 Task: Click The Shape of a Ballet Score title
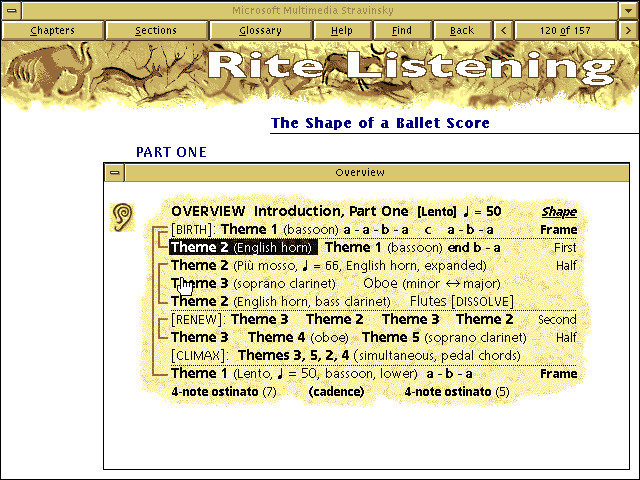(380, 123)
